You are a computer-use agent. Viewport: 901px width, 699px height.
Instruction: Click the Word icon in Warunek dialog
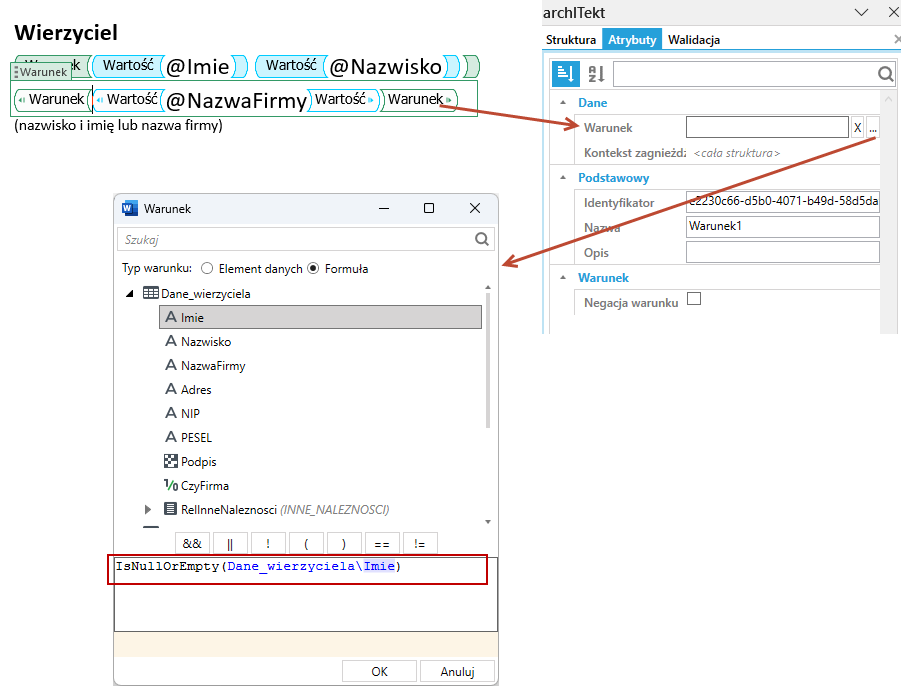[130, 208]
